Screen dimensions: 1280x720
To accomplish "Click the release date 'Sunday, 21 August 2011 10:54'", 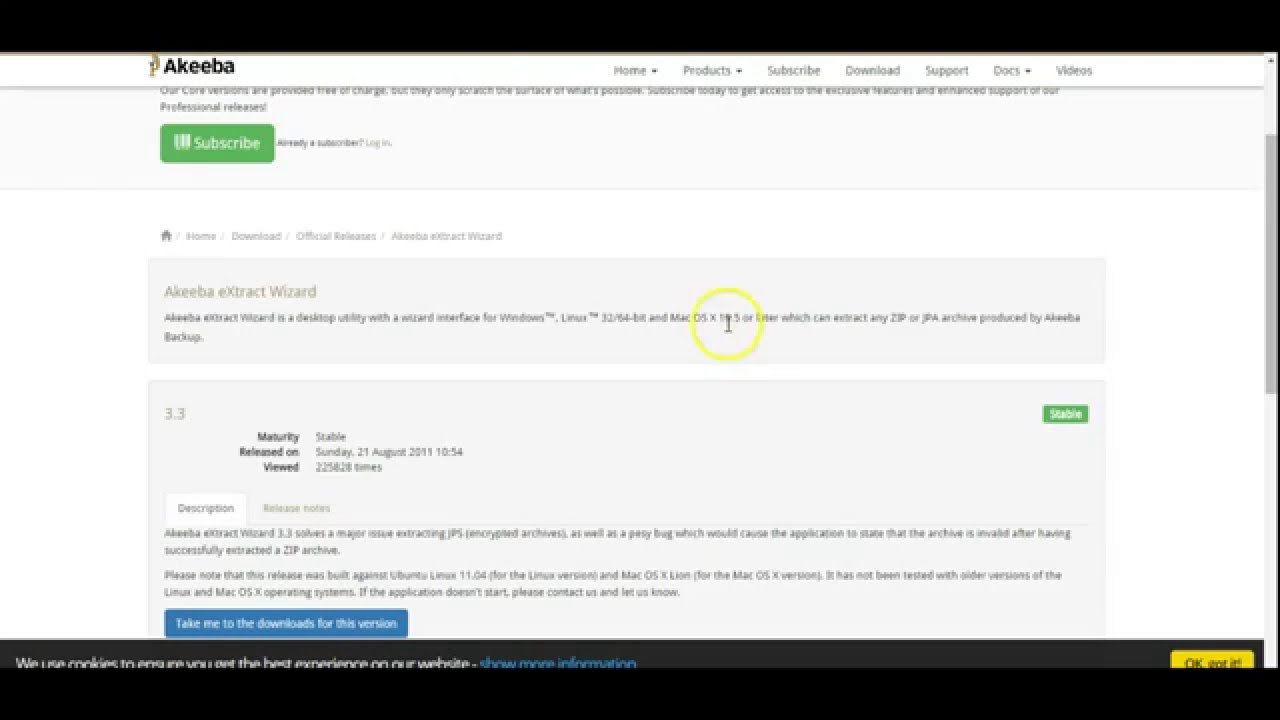I will click(389, 452).
